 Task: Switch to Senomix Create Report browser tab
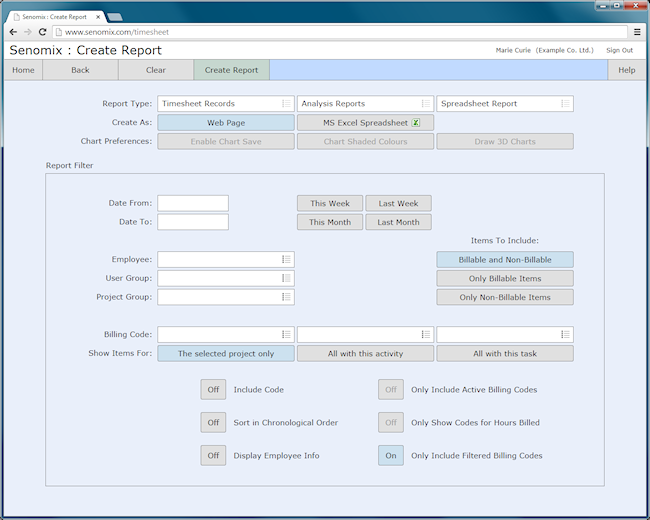[x=55, y=17]
